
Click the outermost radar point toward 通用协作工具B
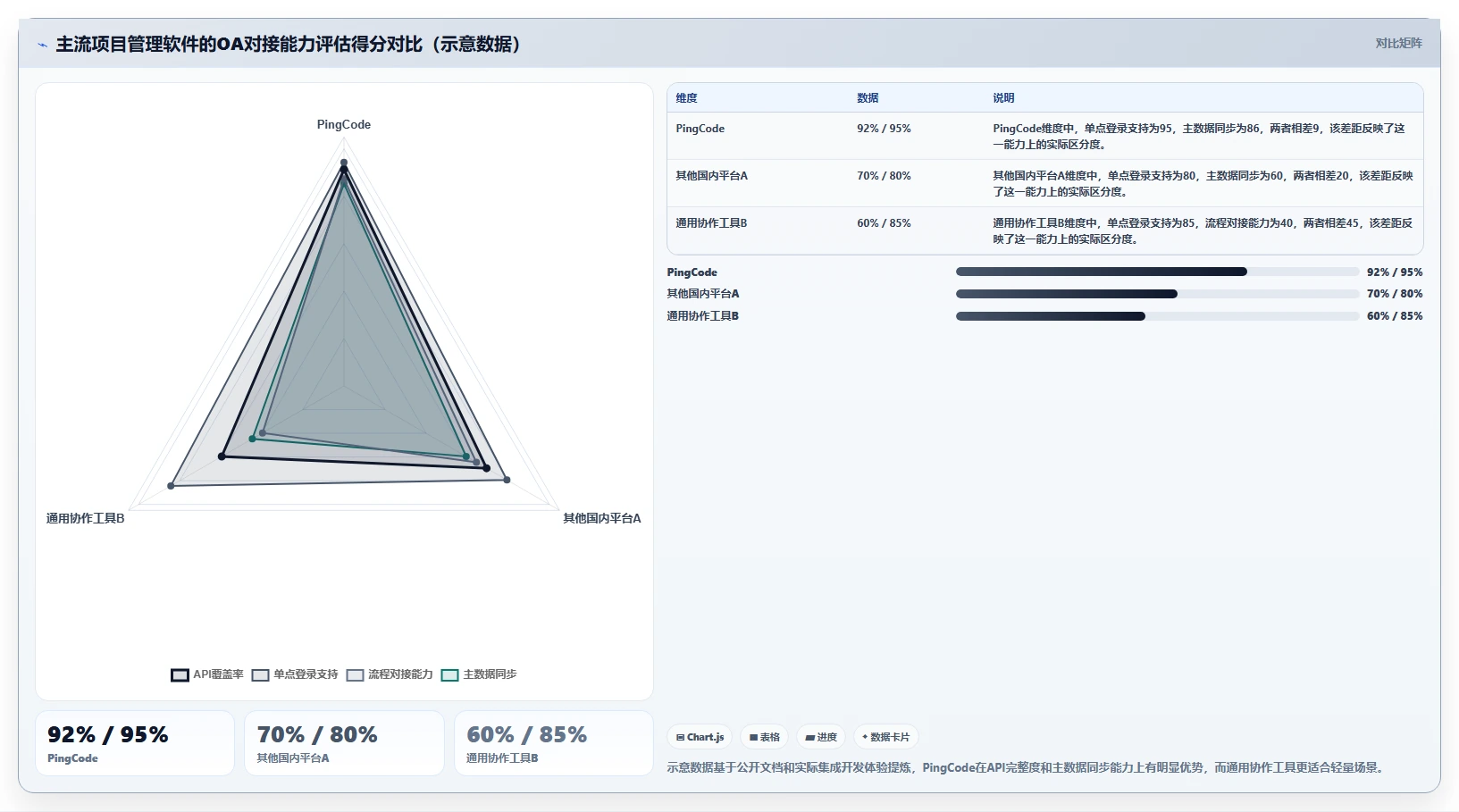click(171, 486)
